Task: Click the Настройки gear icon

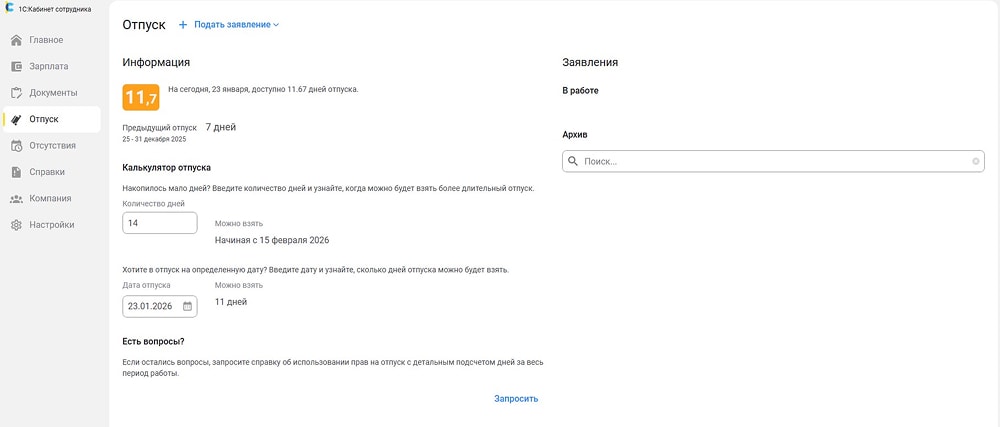Action: click(x=16, y=225)
